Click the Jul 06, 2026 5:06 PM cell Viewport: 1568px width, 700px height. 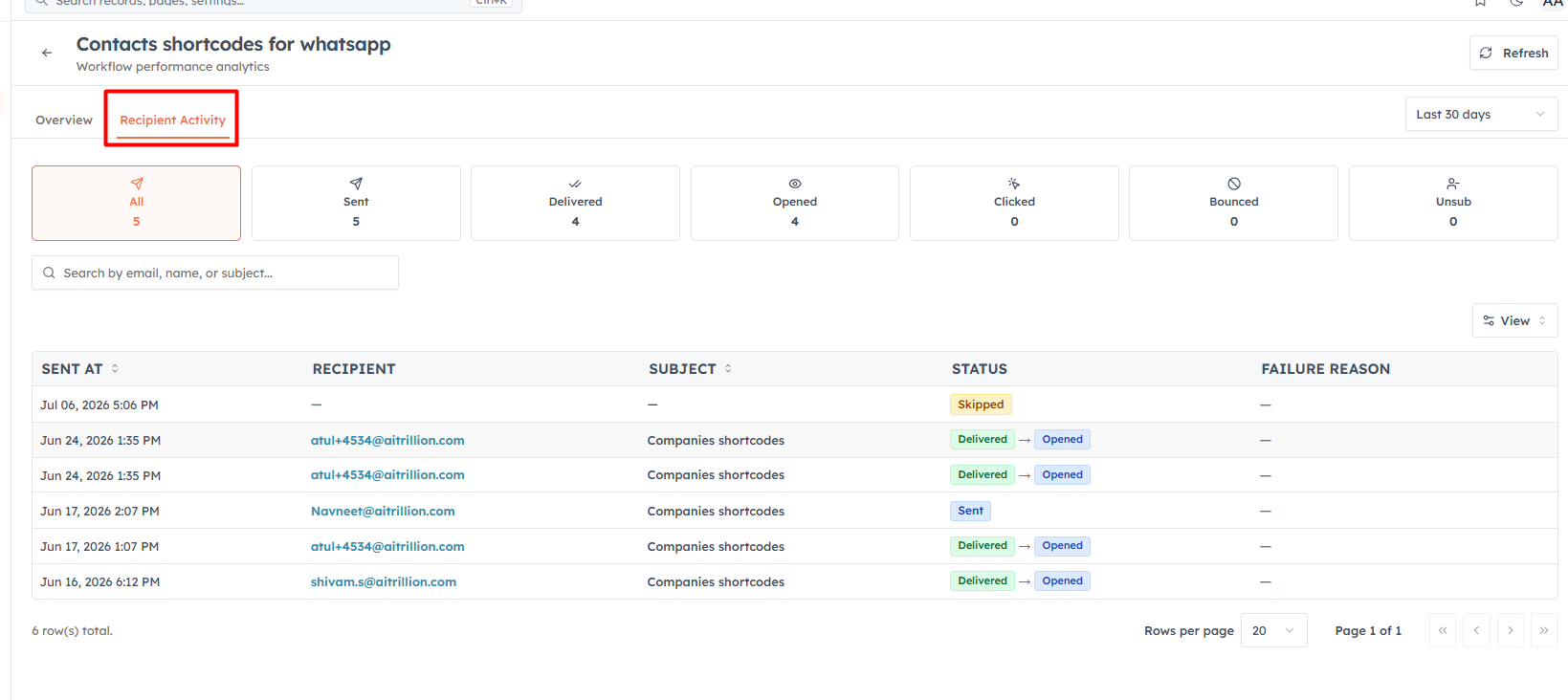[x=99, y=405]
